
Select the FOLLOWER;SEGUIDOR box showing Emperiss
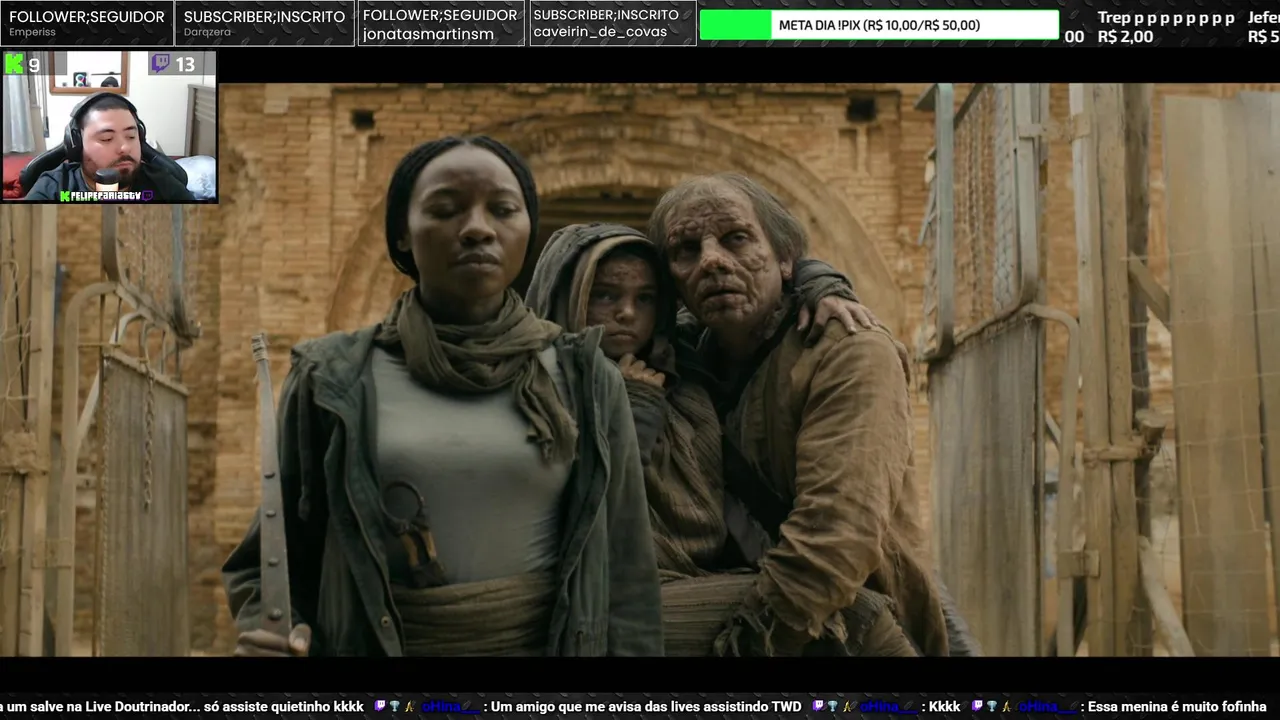click(87, 23)
